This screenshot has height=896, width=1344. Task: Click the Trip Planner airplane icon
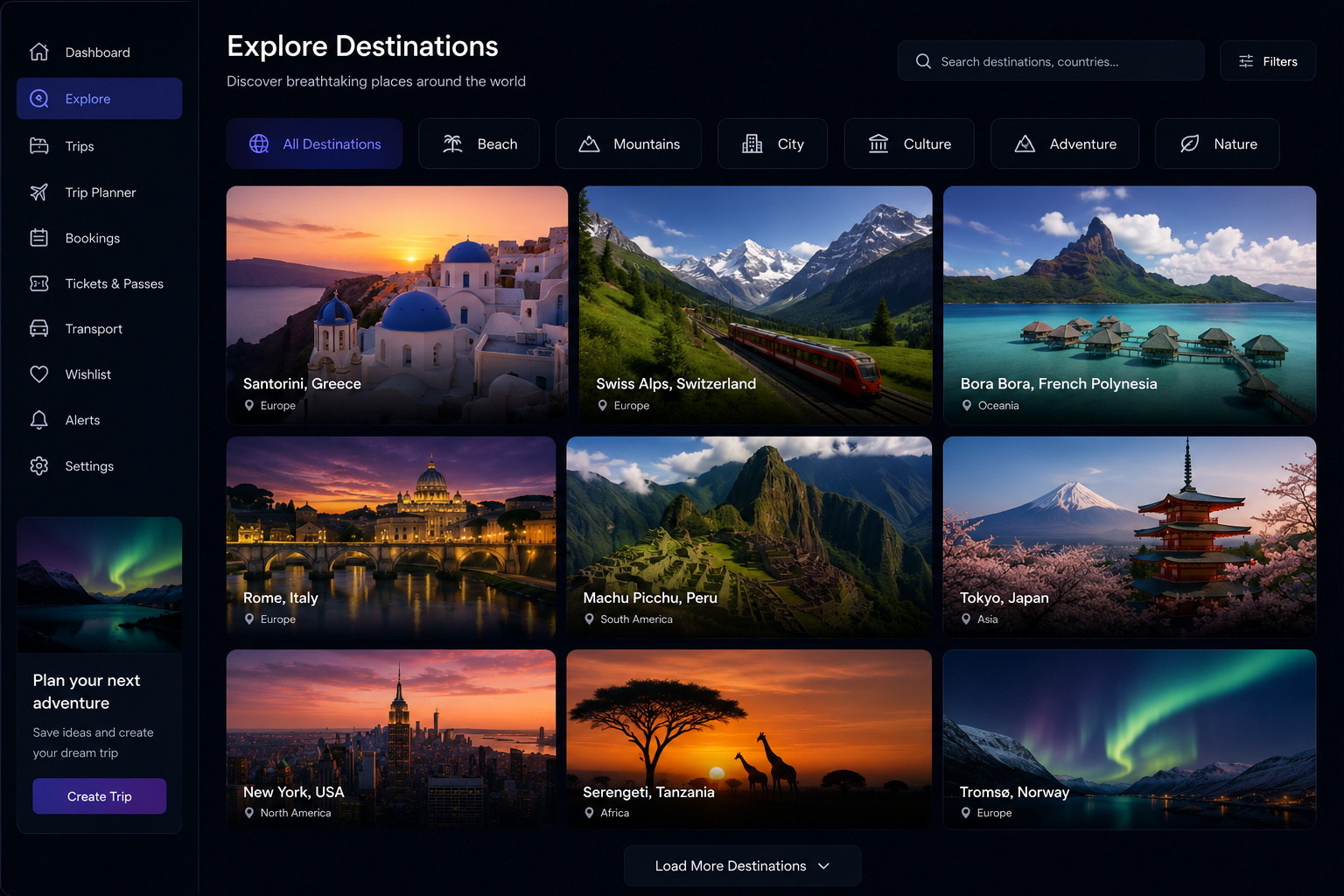(39, 192)
